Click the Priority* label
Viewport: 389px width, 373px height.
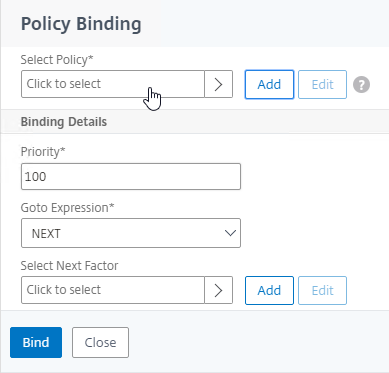[x=43, y=152]
